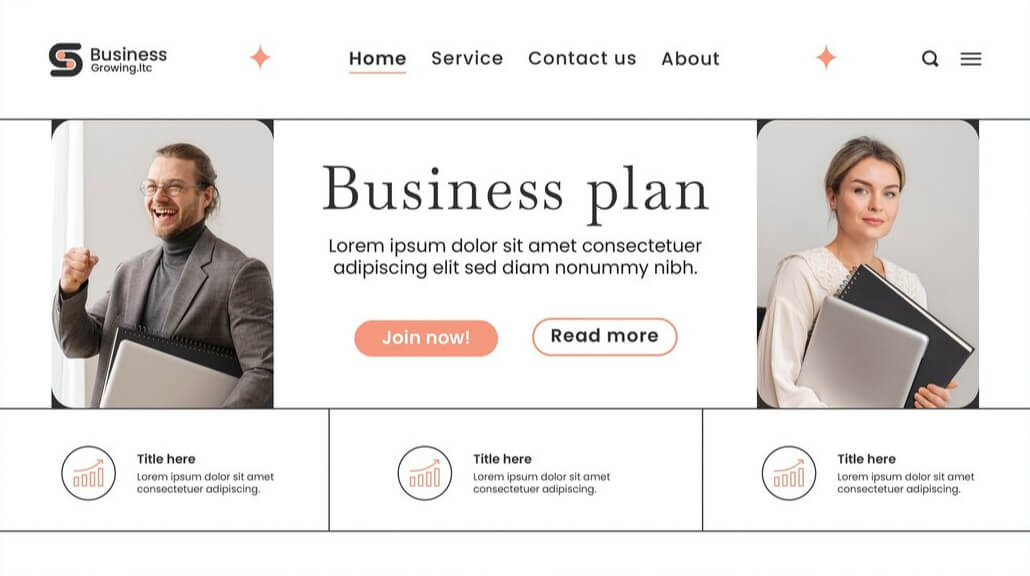The image size is (1030, 576).
Task: Click the Read more button
Action: (x=604, y=337)
